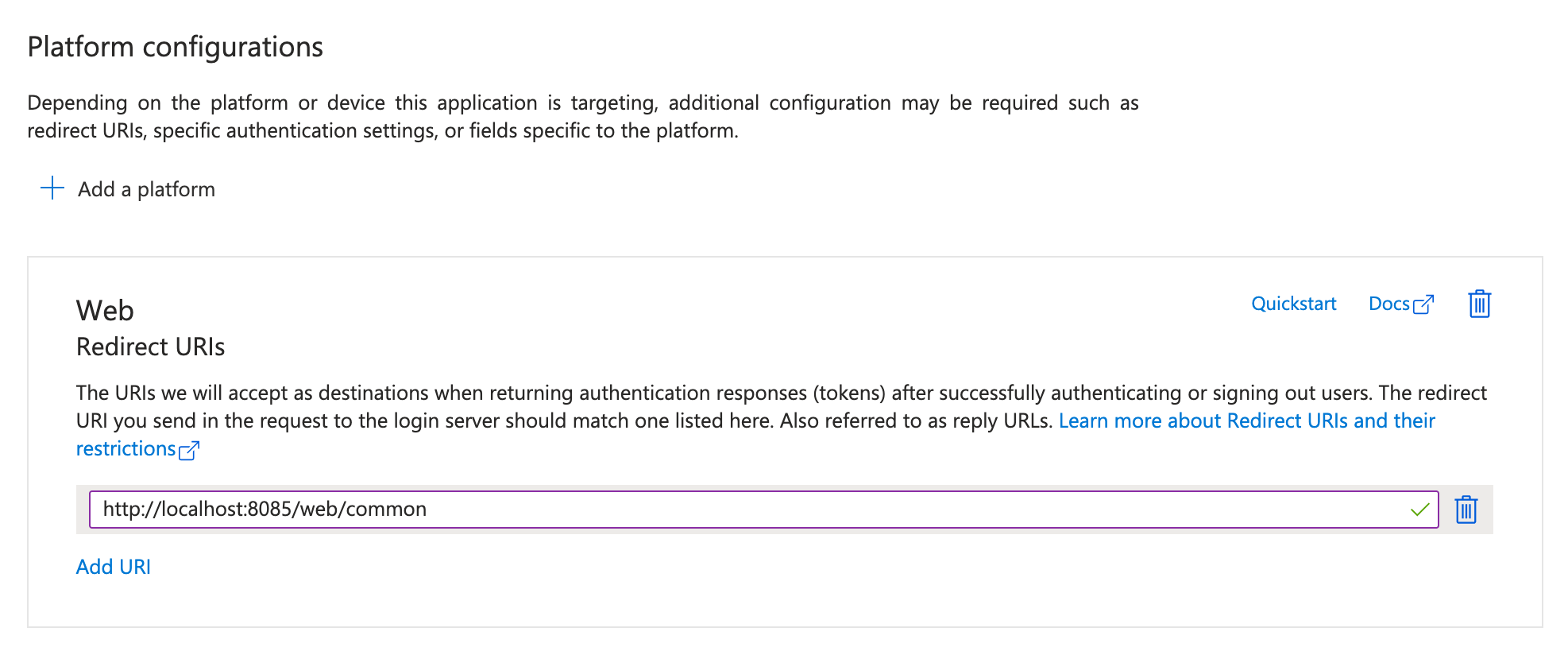1568x655 pixels.
Task: Click the external-link icon next to Docs
Action: (1424, 304)
